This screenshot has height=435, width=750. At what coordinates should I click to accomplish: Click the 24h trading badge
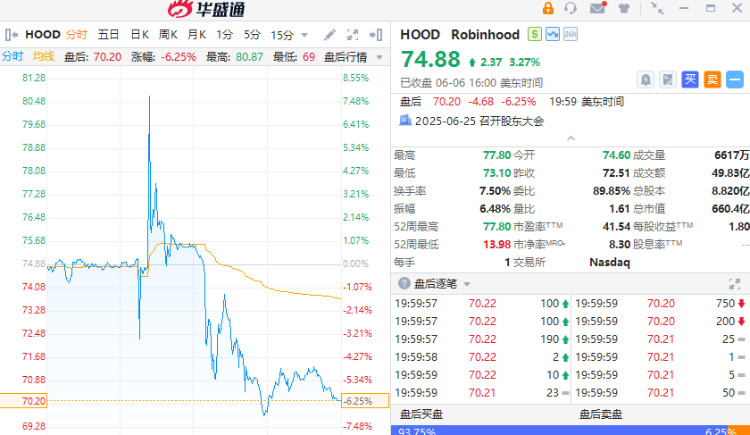[x=570, y=34]
